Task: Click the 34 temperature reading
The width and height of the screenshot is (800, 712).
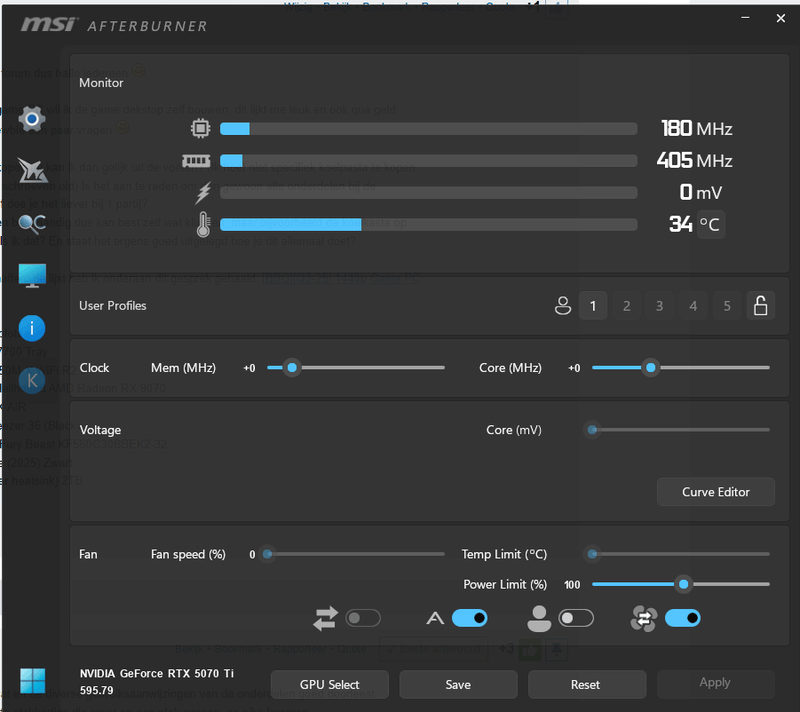Action: coord(681,224)
